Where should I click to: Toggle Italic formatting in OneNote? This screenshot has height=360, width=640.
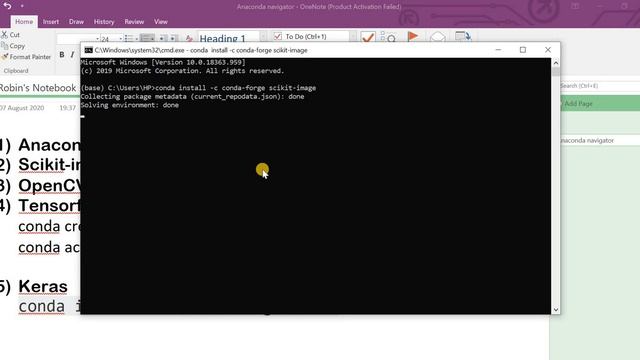(72, 54)
